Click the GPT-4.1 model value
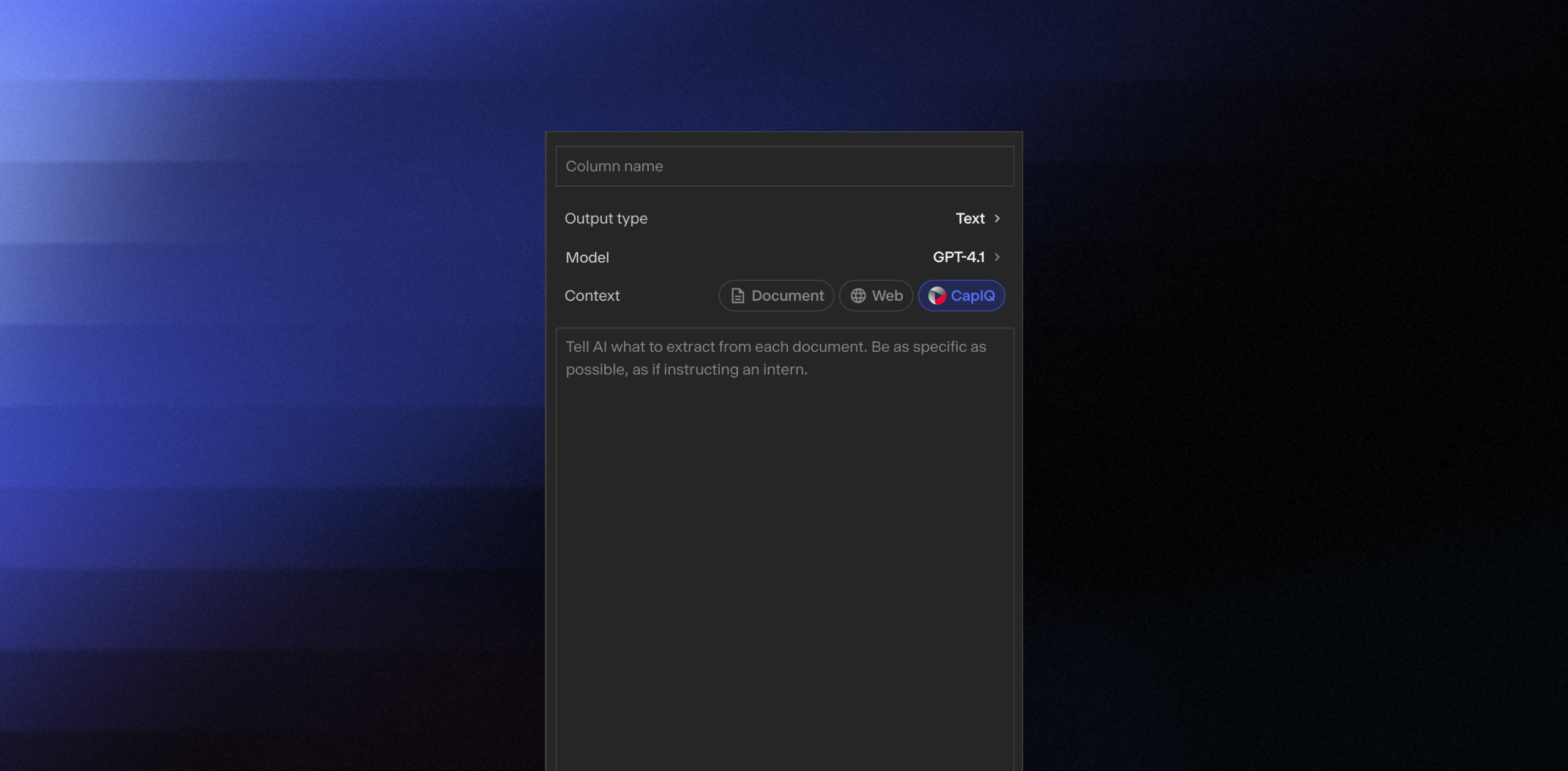The image size is (1568, 771). (x=958, y=257)
